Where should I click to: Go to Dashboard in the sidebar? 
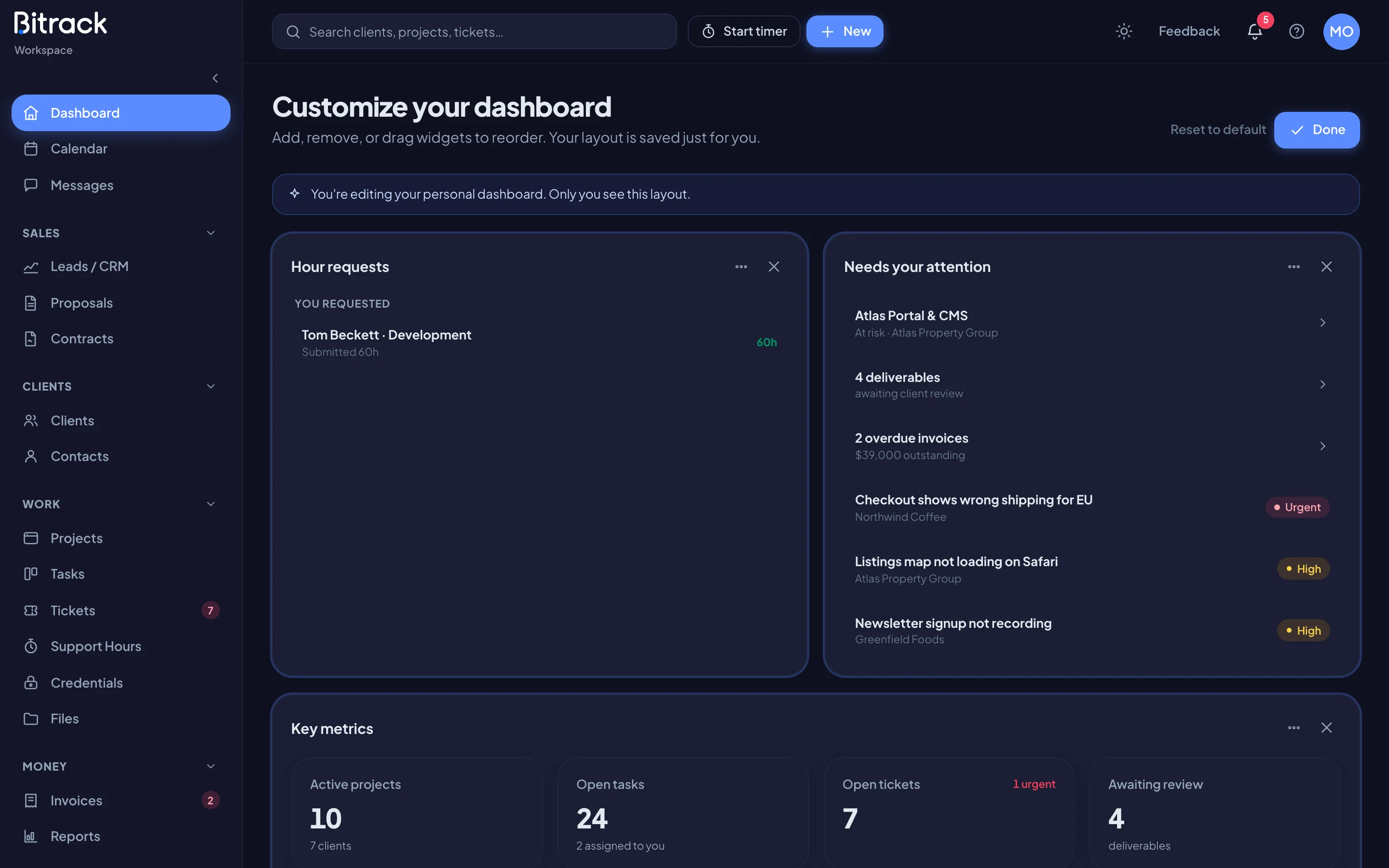pyautogui.click(x=121, y=112)
